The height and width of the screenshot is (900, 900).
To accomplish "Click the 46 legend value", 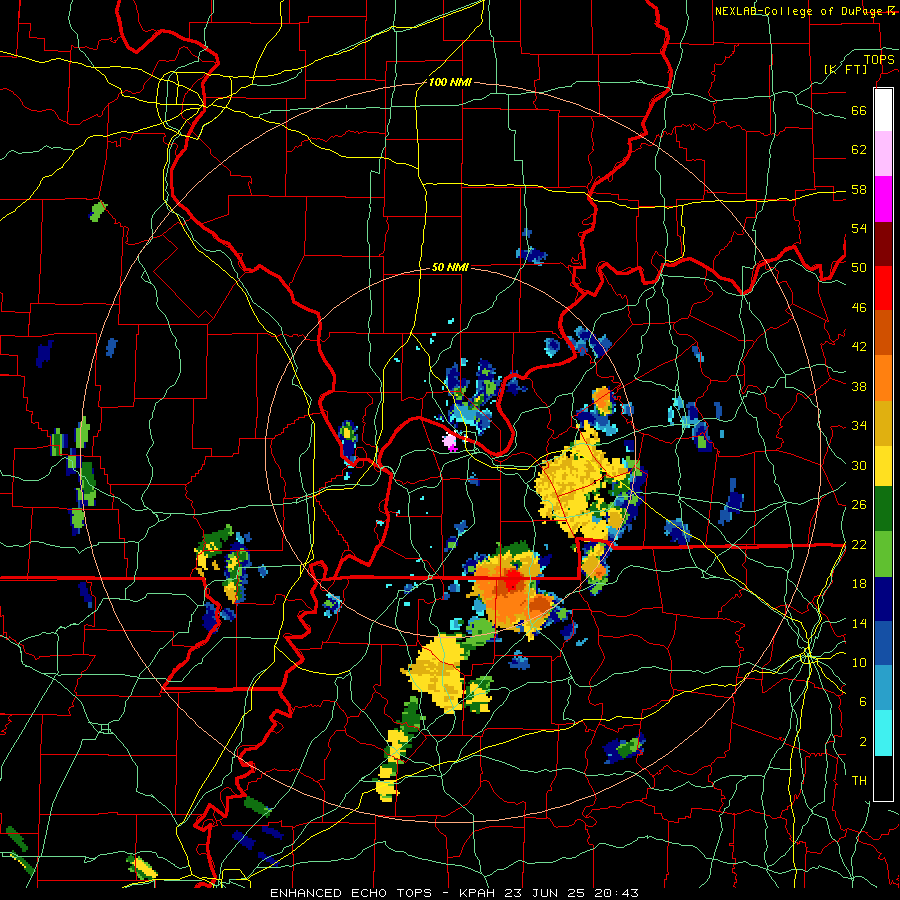I will click(859, 308).
